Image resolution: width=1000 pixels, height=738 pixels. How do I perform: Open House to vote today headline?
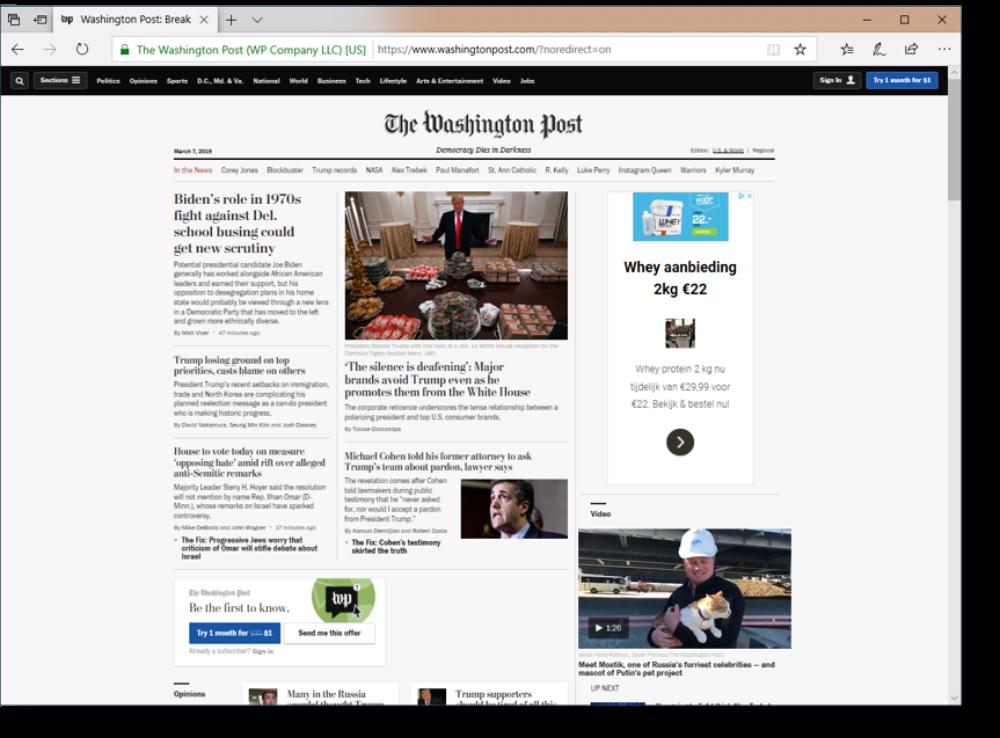[x=249, y=462]
